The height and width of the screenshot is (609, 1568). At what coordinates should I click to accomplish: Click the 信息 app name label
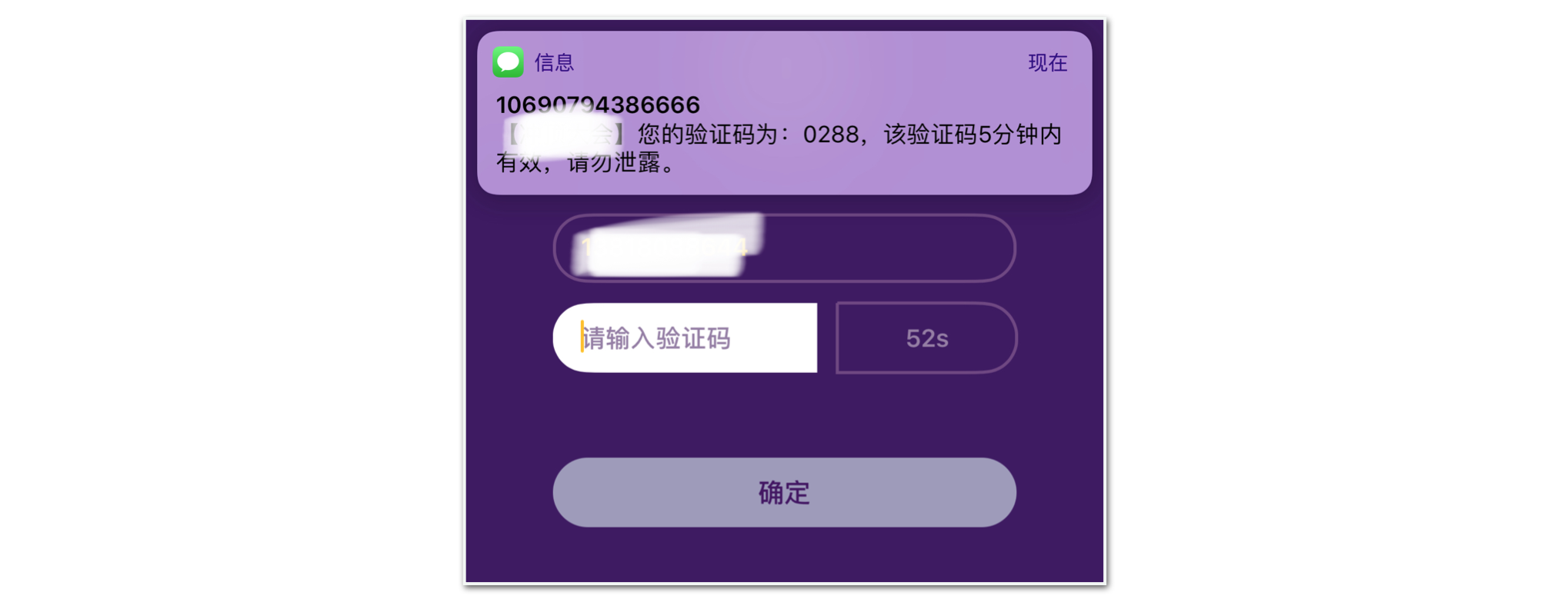point(554,62)
